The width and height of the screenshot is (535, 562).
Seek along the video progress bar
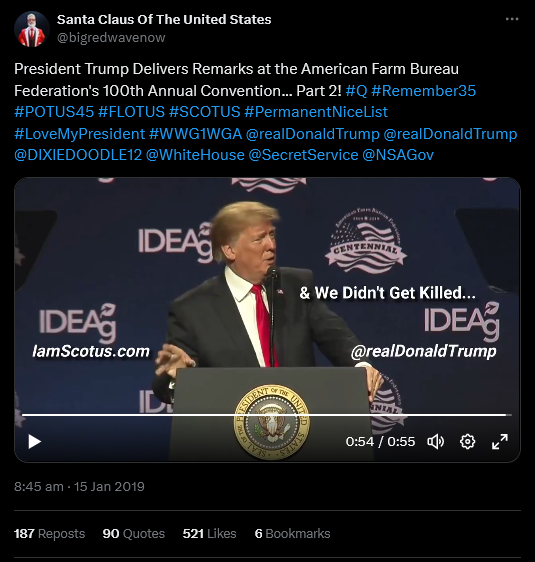[x=267, y=415]
